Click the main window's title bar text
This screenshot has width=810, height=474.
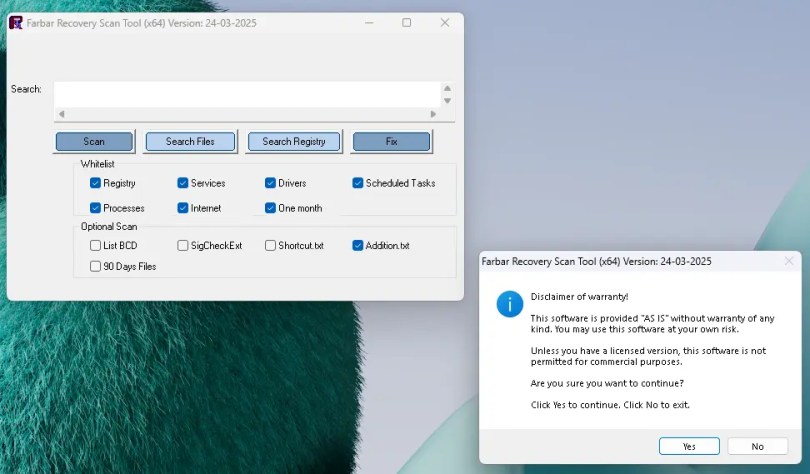coord(142,23)
